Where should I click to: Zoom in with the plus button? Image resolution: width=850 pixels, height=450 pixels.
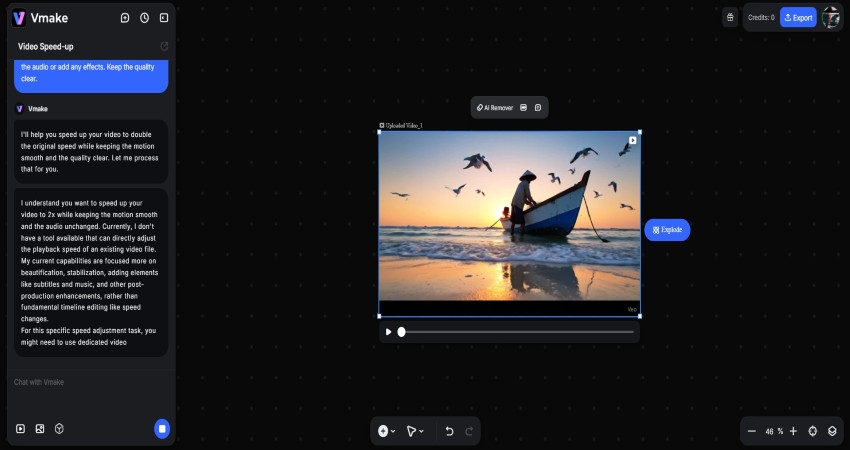793,431
